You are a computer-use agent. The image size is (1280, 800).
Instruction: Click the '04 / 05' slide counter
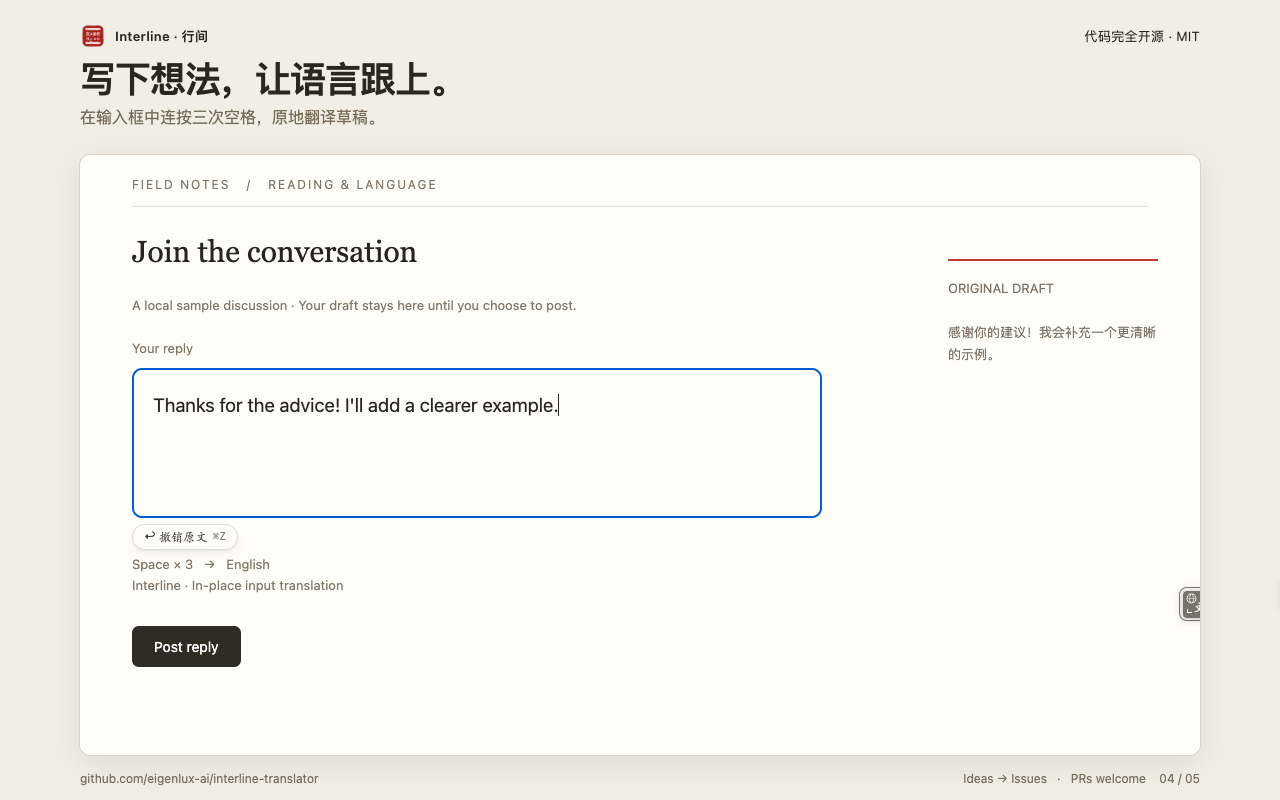point(1180,779)
